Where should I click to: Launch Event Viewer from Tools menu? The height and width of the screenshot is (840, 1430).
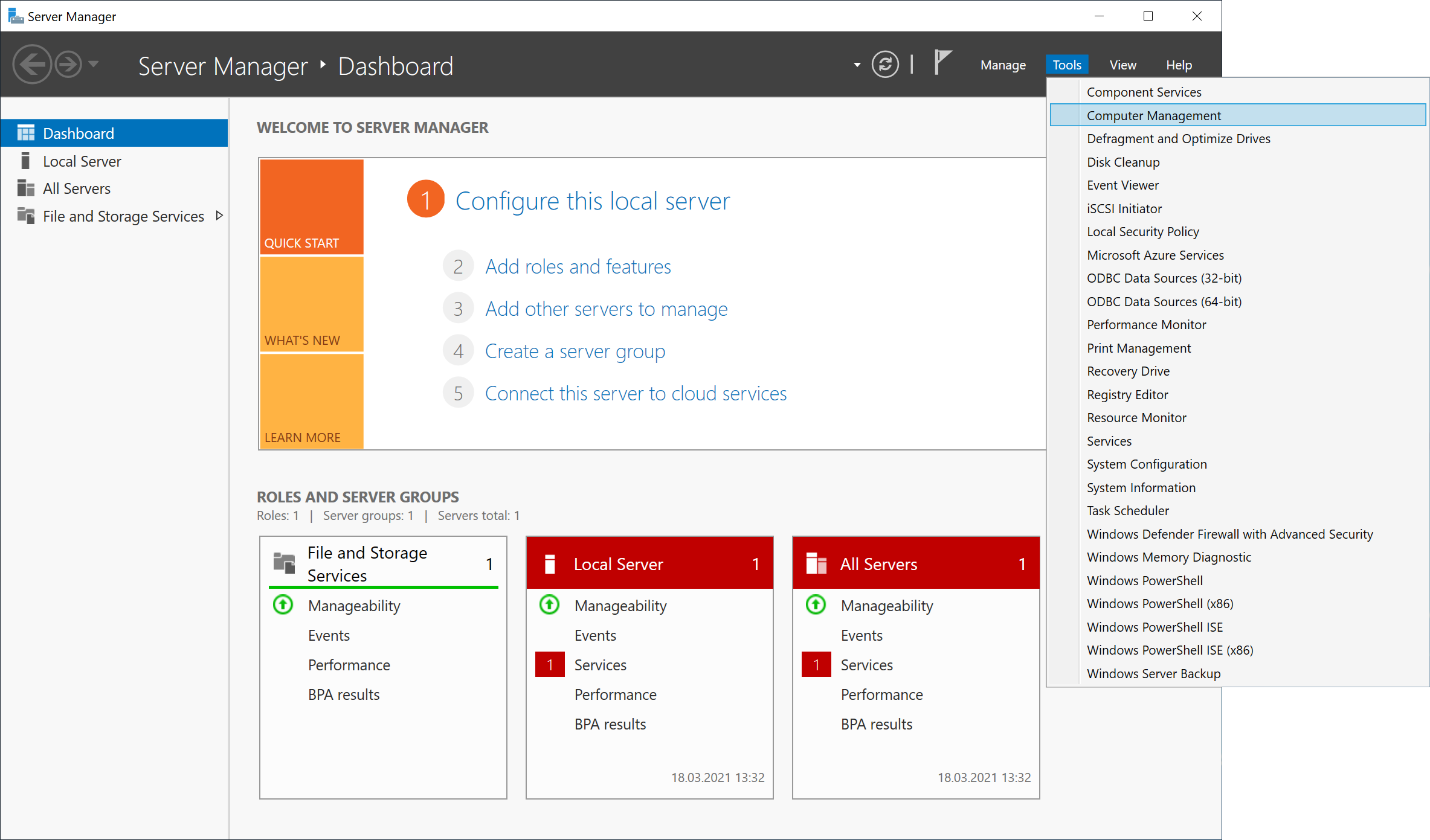point(1238,185)
